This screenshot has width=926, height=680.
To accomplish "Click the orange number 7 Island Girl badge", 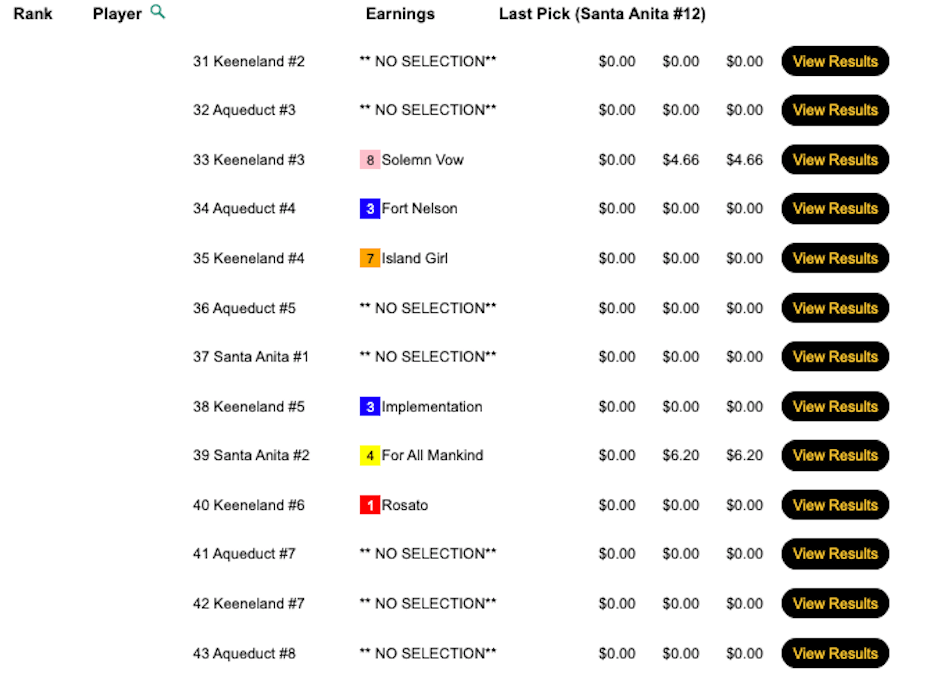I will (370, 259).
